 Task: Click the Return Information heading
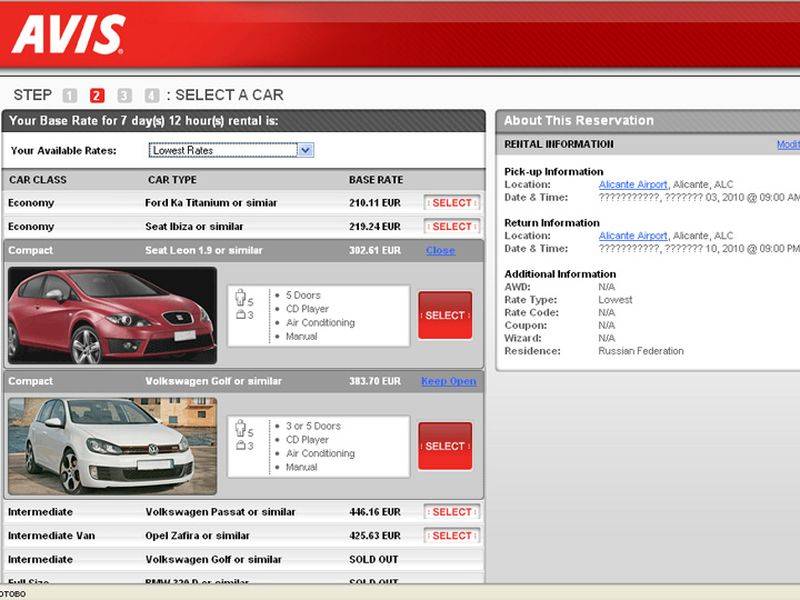552,222
